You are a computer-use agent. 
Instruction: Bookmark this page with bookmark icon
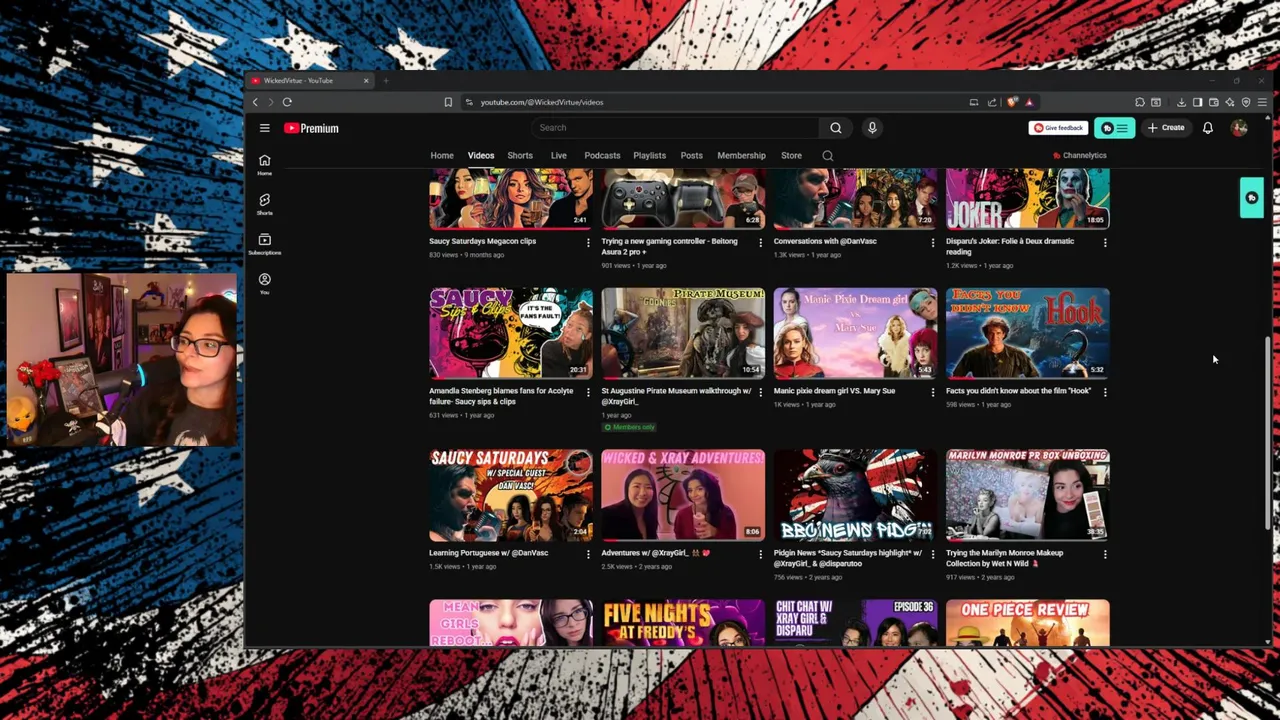click(x=448, y=102)
